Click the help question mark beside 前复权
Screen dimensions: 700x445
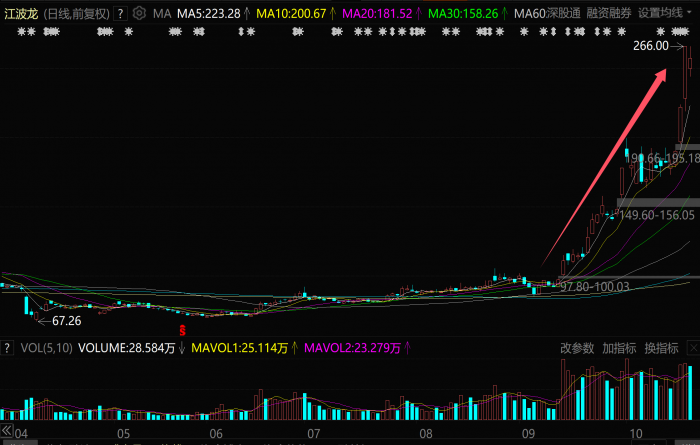tap(121, 14)
